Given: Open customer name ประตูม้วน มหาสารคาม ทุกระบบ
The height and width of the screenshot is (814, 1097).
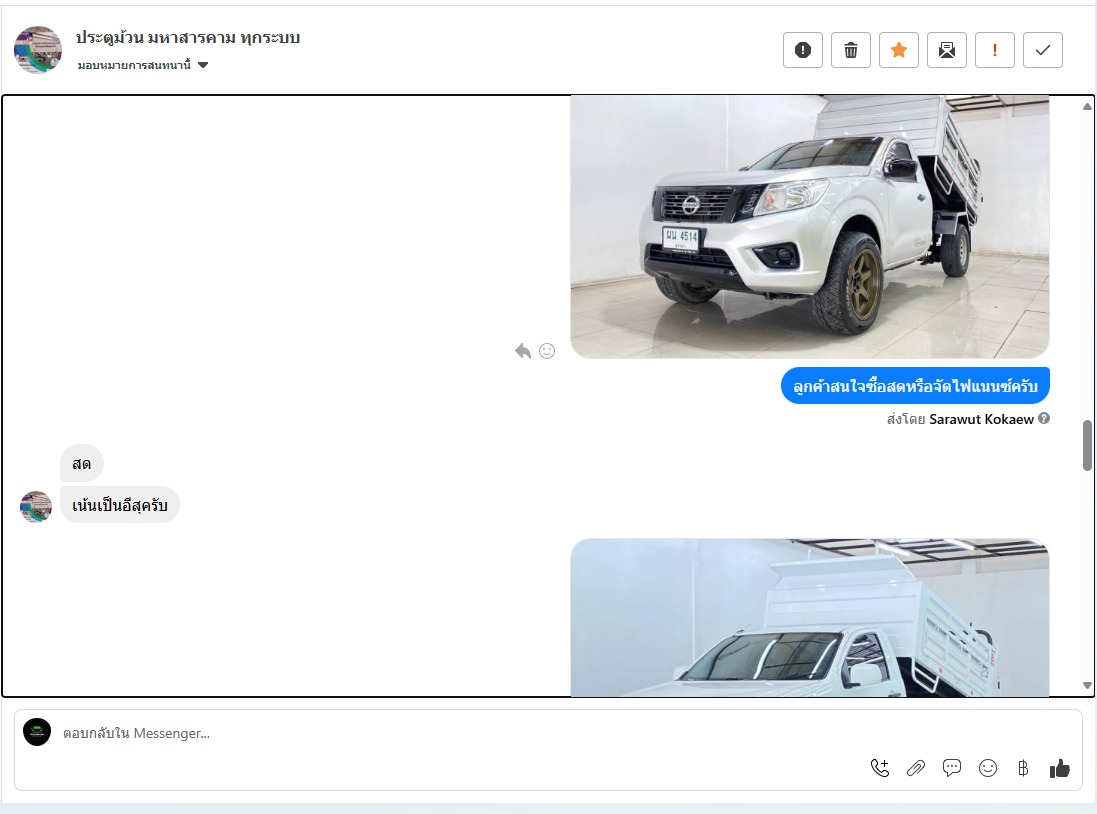Looking at the screenshot, I should coord(187,37).
